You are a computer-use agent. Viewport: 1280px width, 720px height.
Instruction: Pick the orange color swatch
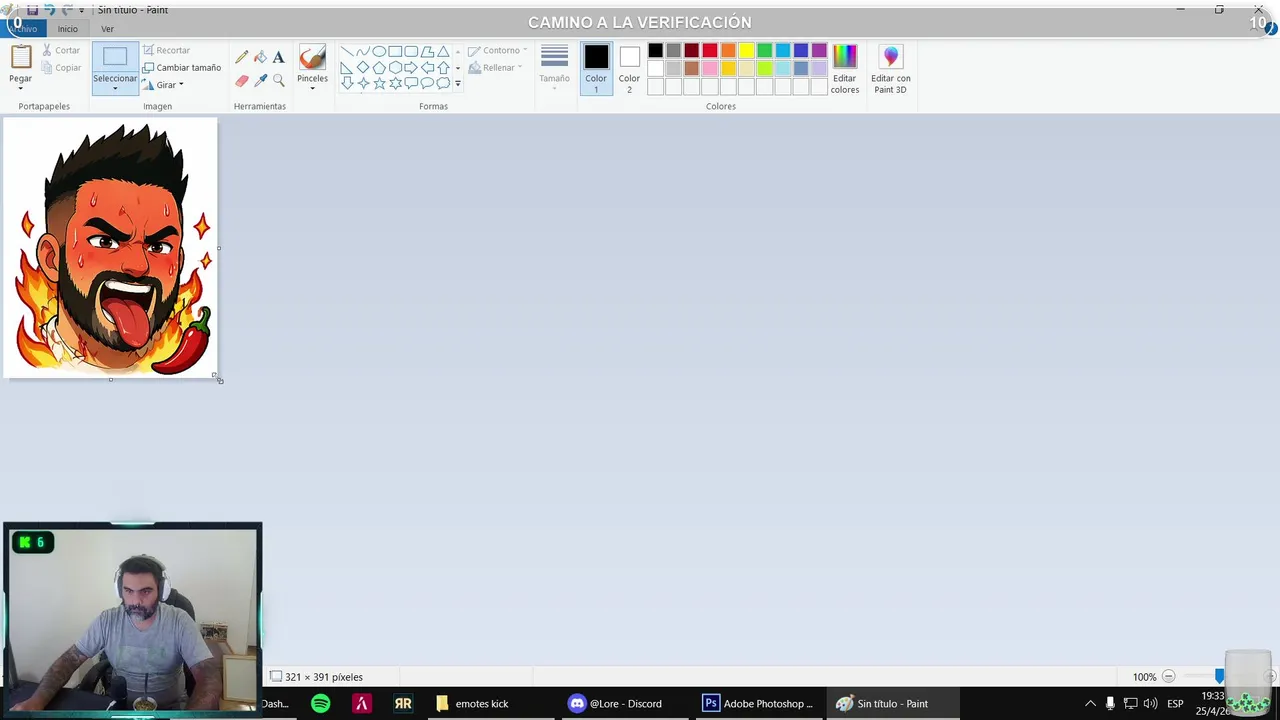pos(728,51)
